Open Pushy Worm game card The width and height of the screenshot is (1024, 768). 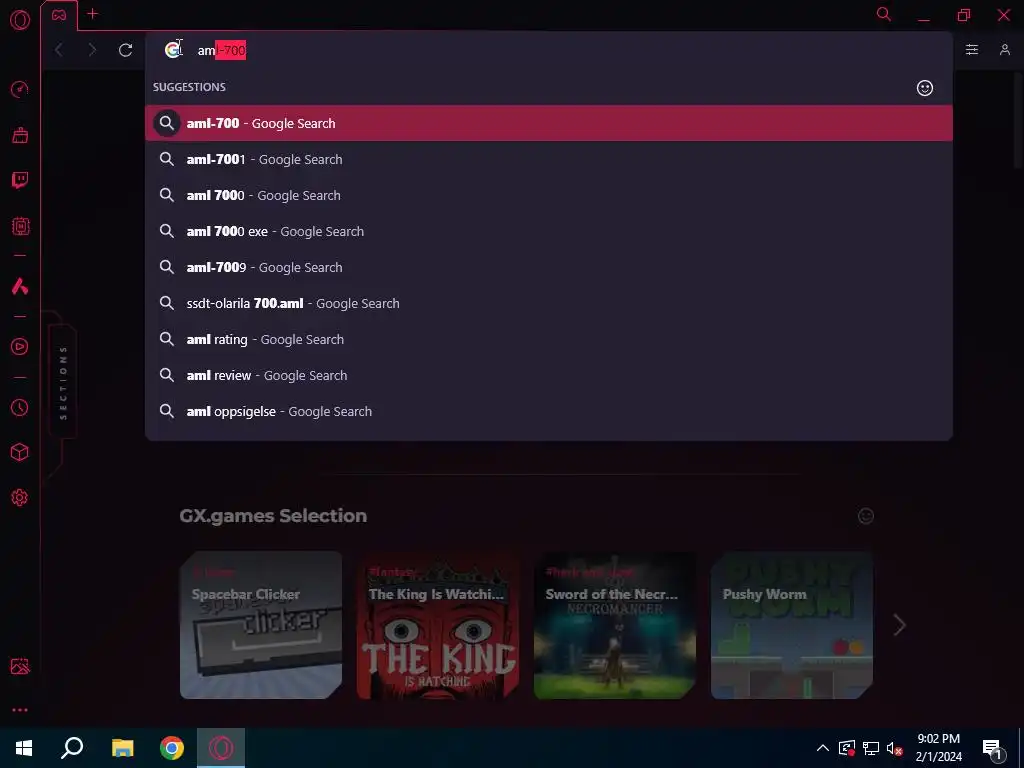tap(792, 625)
